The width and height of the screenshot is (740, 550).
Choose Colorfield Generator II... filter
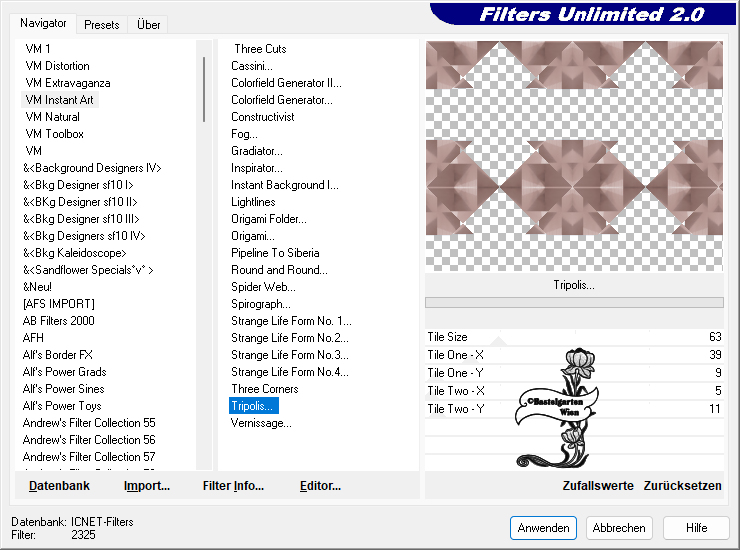coord(286,83)
